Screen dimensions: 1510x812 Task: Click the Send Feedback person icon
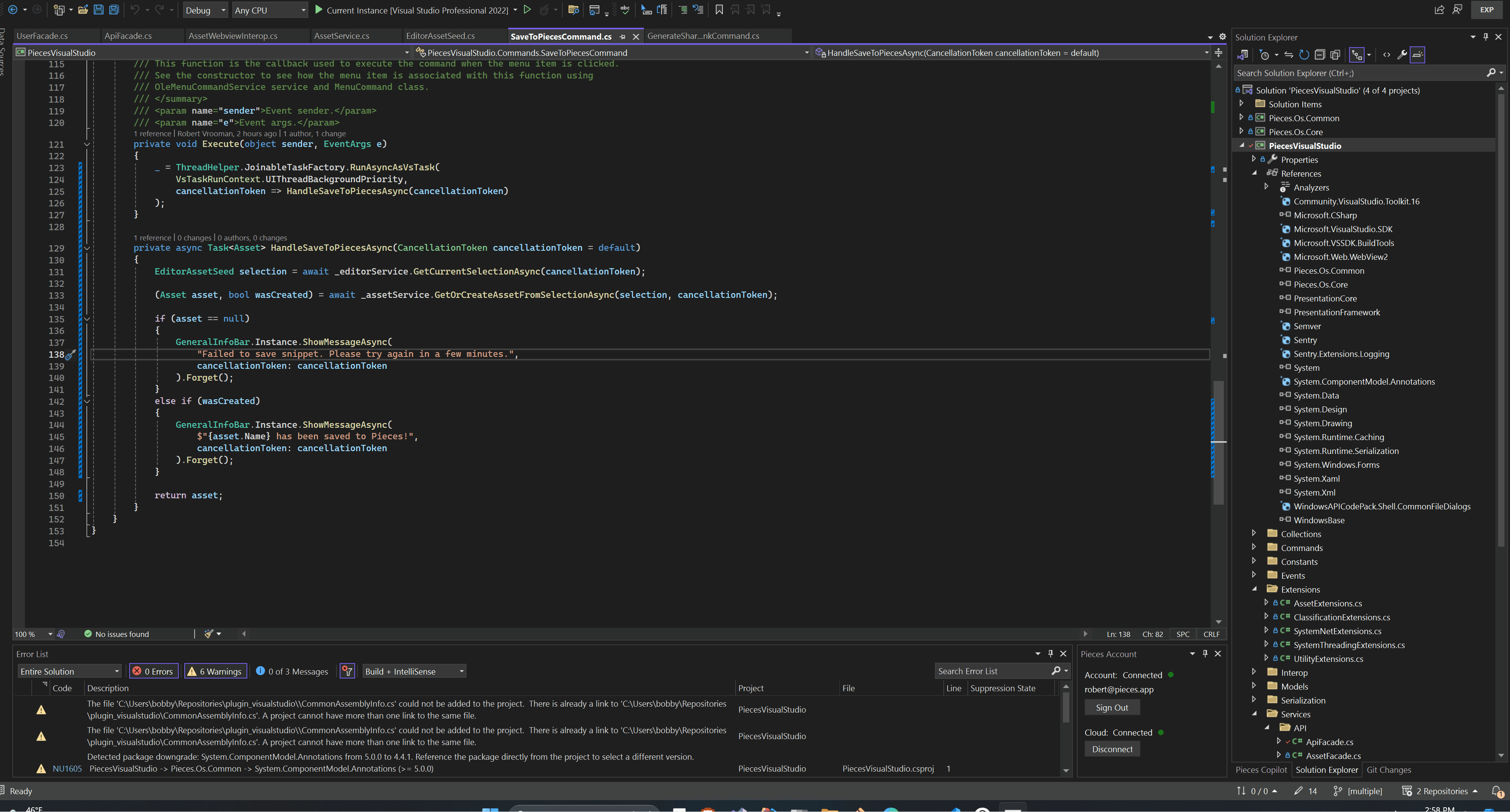pos(1457,10)
